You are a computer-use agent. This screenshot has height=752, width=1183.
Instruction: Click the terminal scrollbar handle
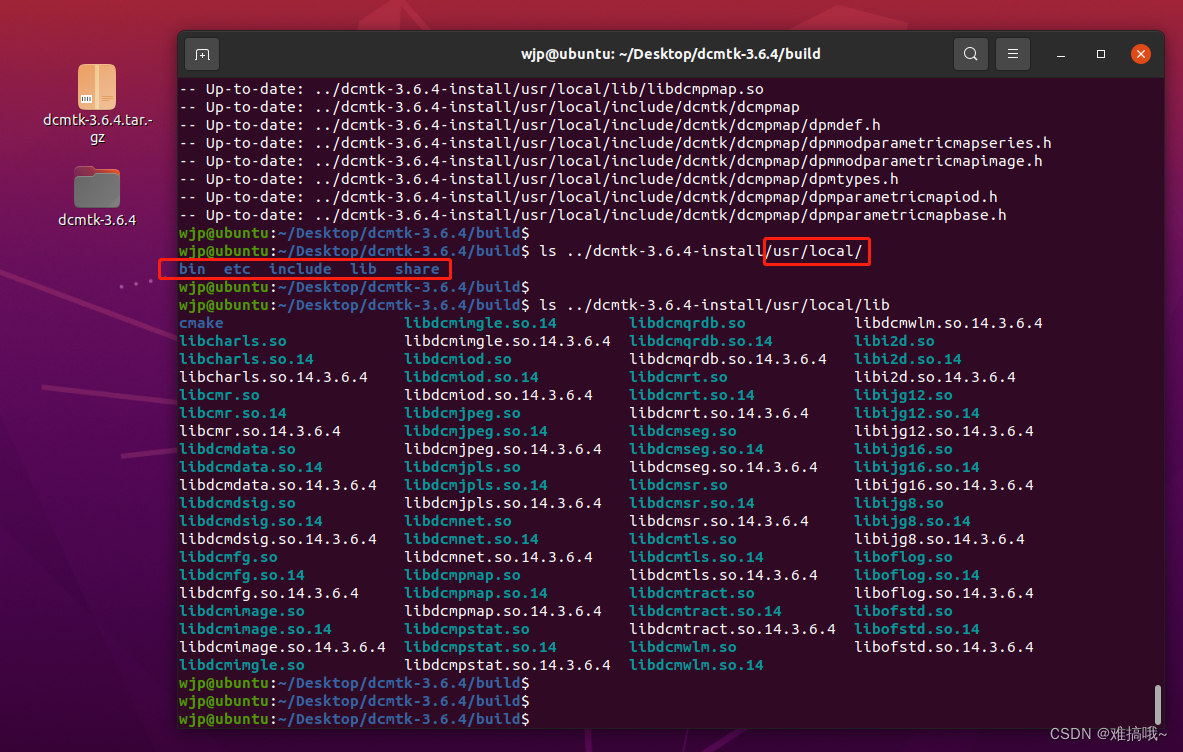1157,704
